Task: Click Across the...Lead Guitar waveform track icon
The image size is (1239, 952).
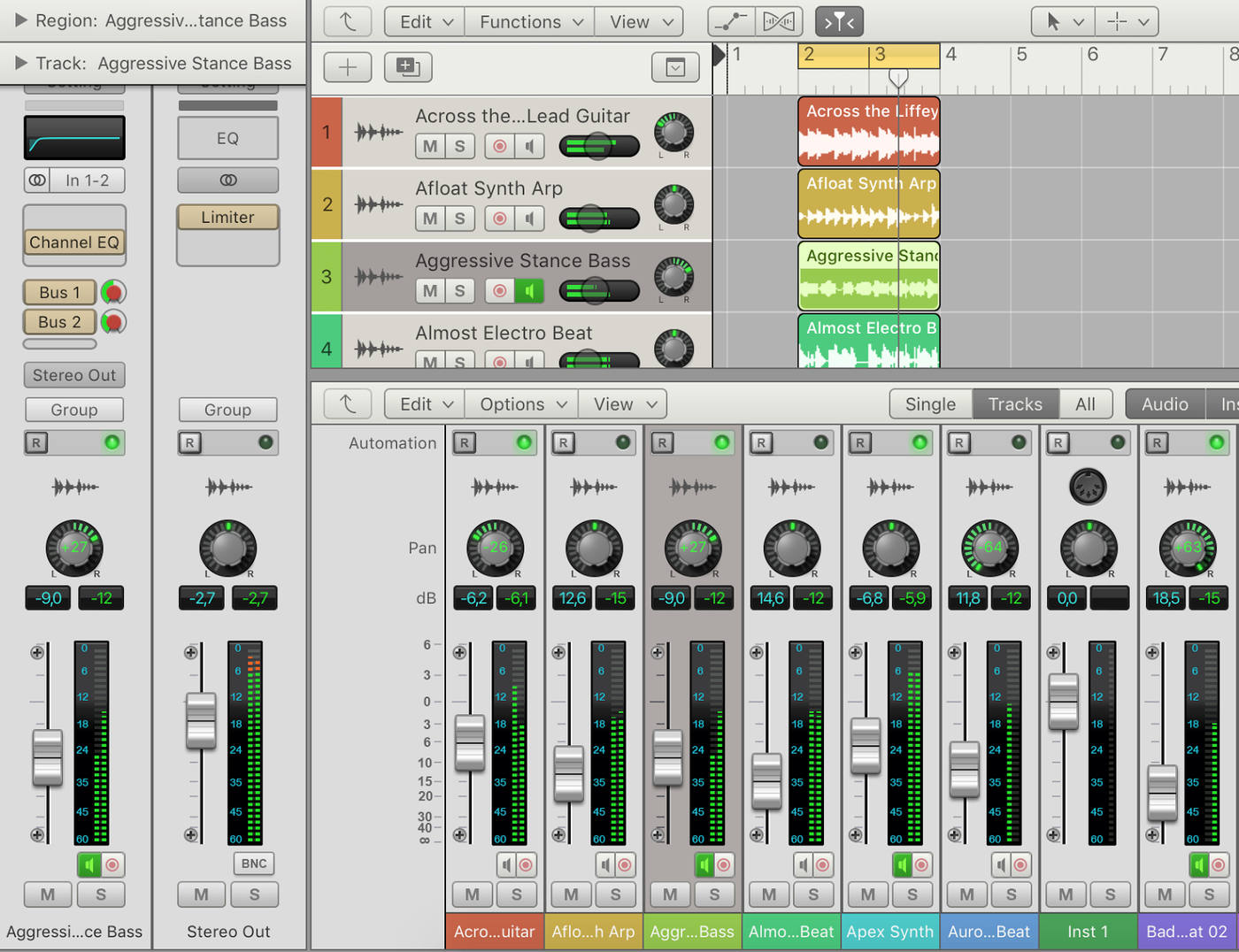Action: click(379, 133)
